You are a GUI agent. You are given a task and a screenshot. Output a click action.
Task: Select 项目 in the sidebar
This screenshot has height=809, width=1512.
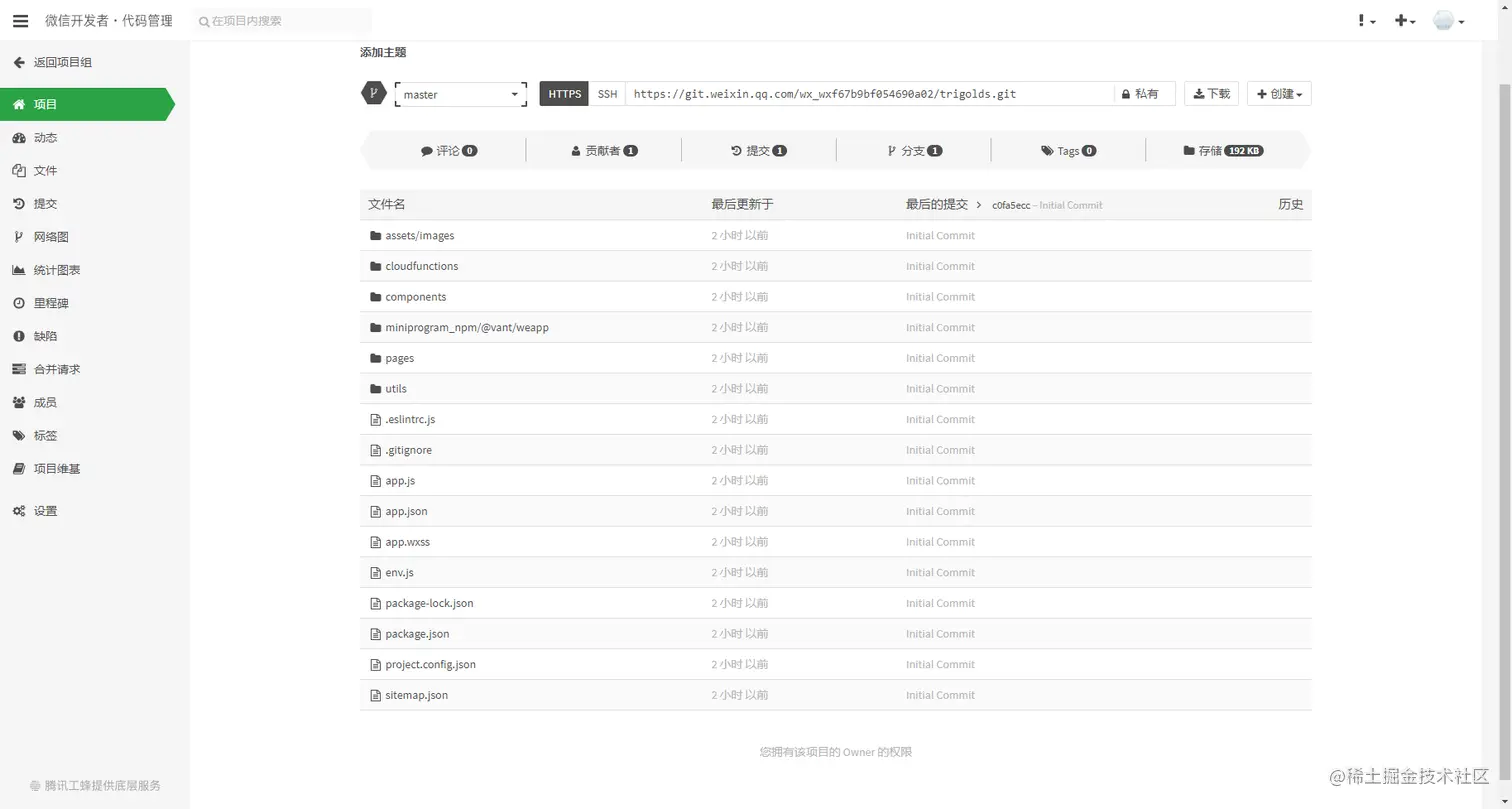[x=87, y=104]
